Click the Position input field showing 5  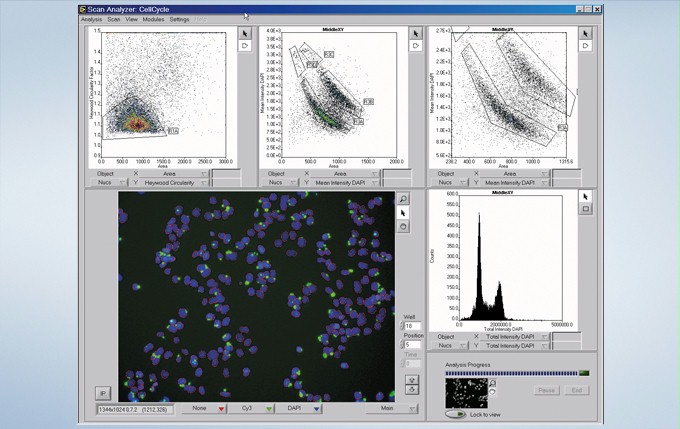coord(412,344)
